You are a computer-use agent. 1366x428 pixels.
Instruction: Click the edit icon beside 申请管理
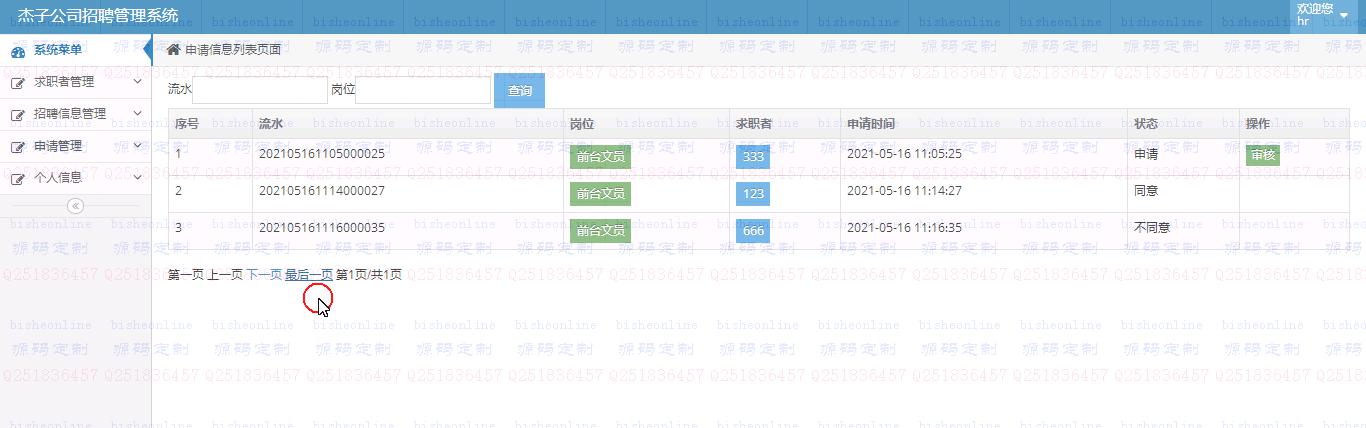pyautogui.click(x=18, y=147)
